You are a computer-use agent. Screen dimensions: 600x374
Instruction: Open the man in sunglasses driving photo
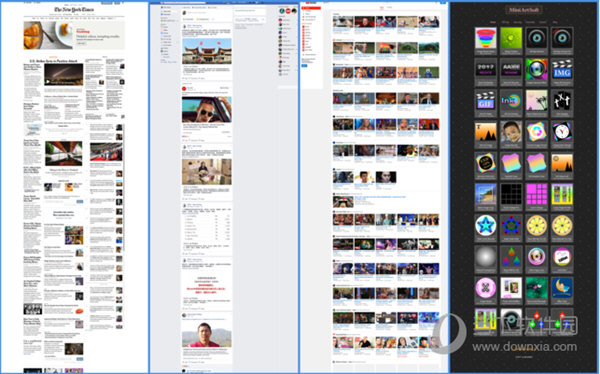coord(207,109)
